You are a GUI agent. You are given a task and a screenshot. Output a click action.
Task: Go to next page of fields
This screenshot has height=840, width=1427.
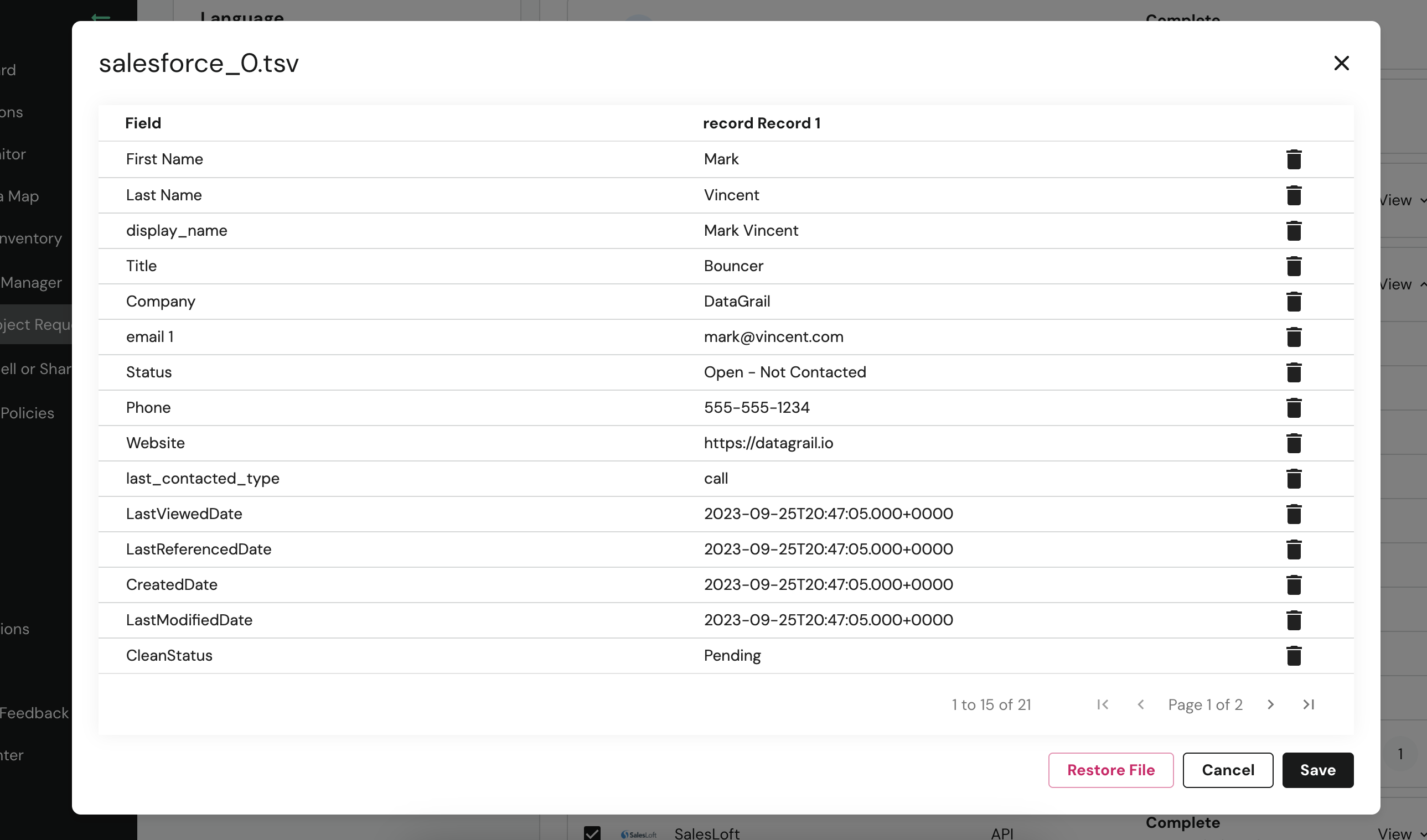pyautogui.click(x=1271, y=705)
